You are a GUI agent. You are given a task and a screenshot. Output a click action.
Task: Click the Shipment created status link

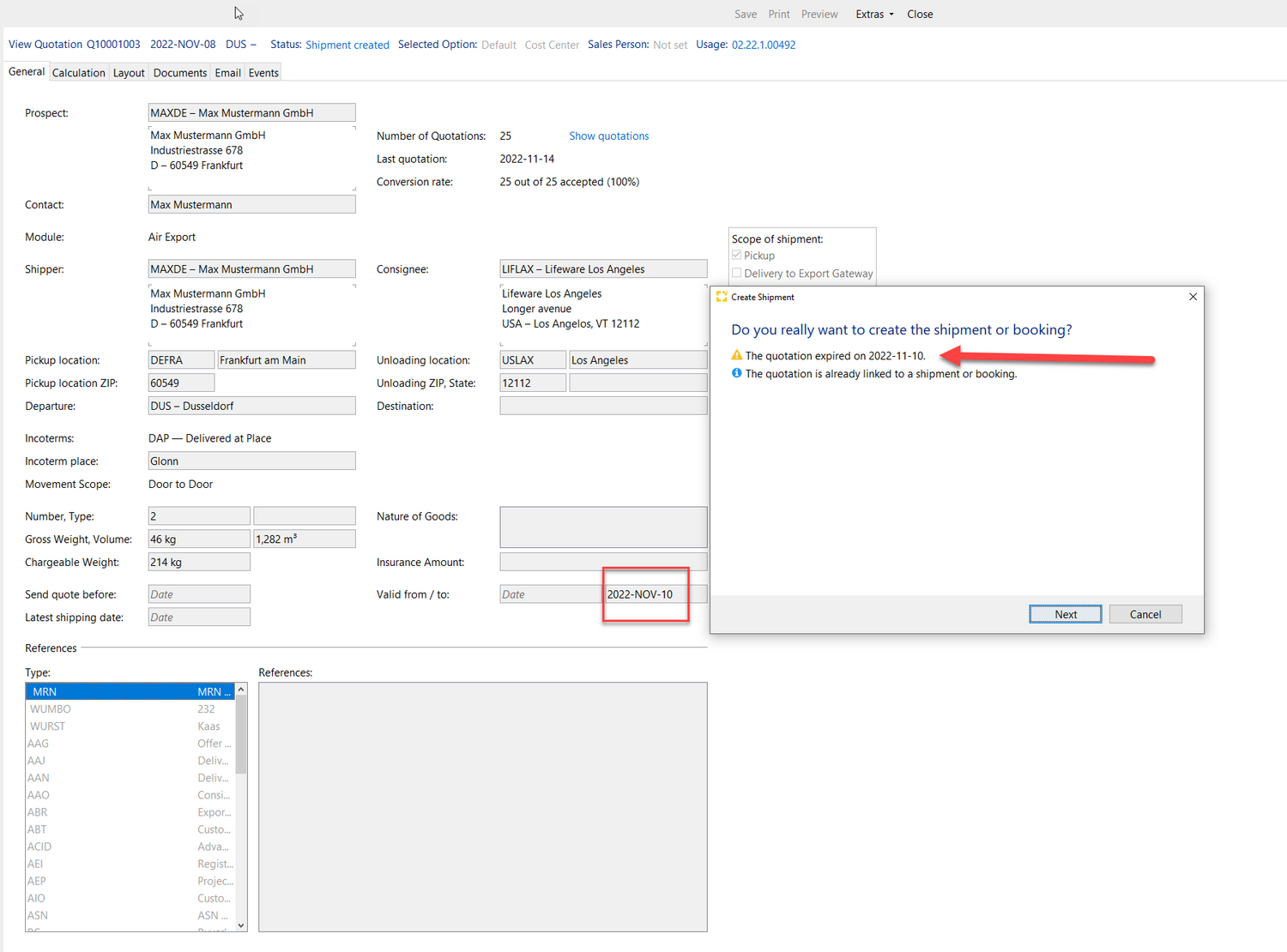pyautogui.click(x=347, y=45)
